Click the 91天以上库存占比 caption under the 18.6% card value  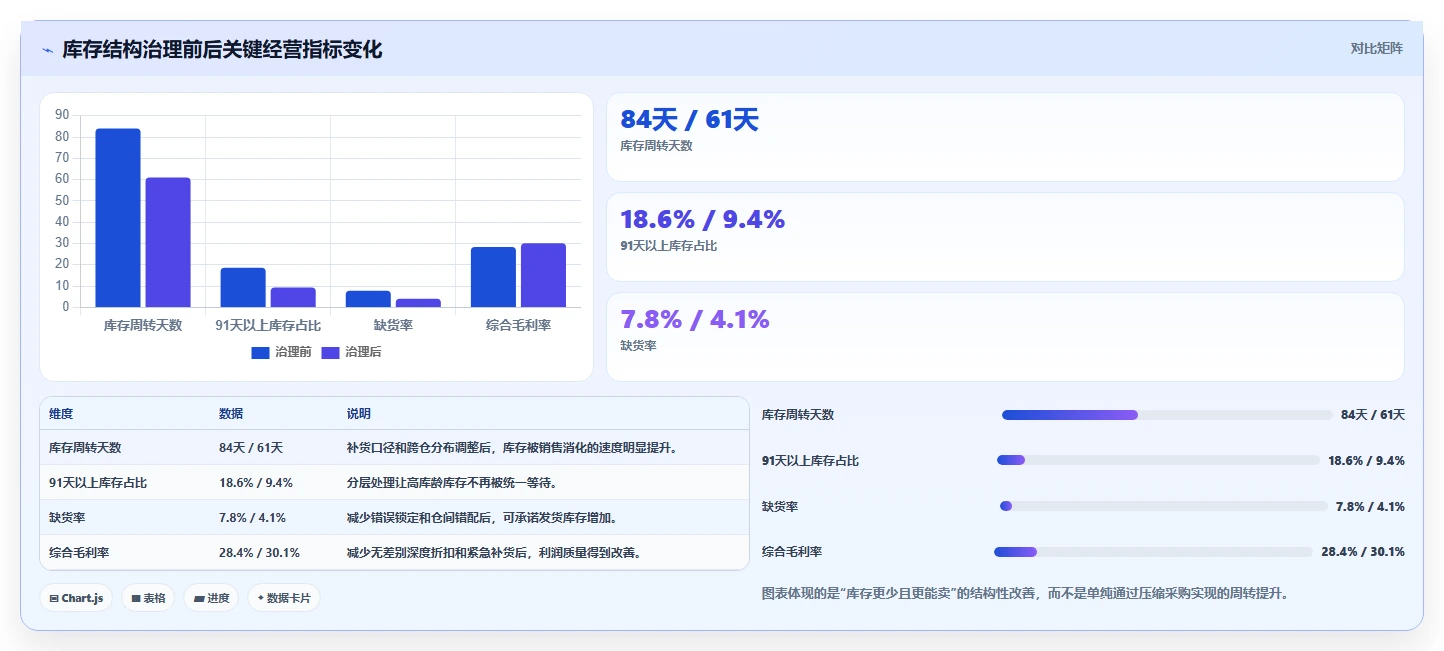coord(669,246)
